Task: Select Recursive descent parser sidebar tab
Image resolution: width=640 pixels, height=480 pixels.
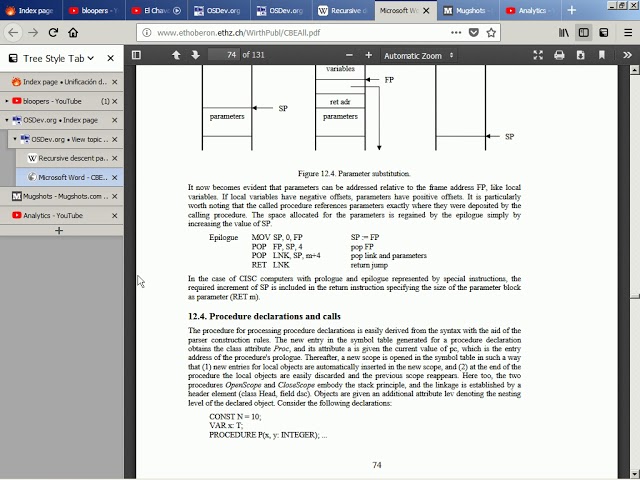Action: point(68,158)
